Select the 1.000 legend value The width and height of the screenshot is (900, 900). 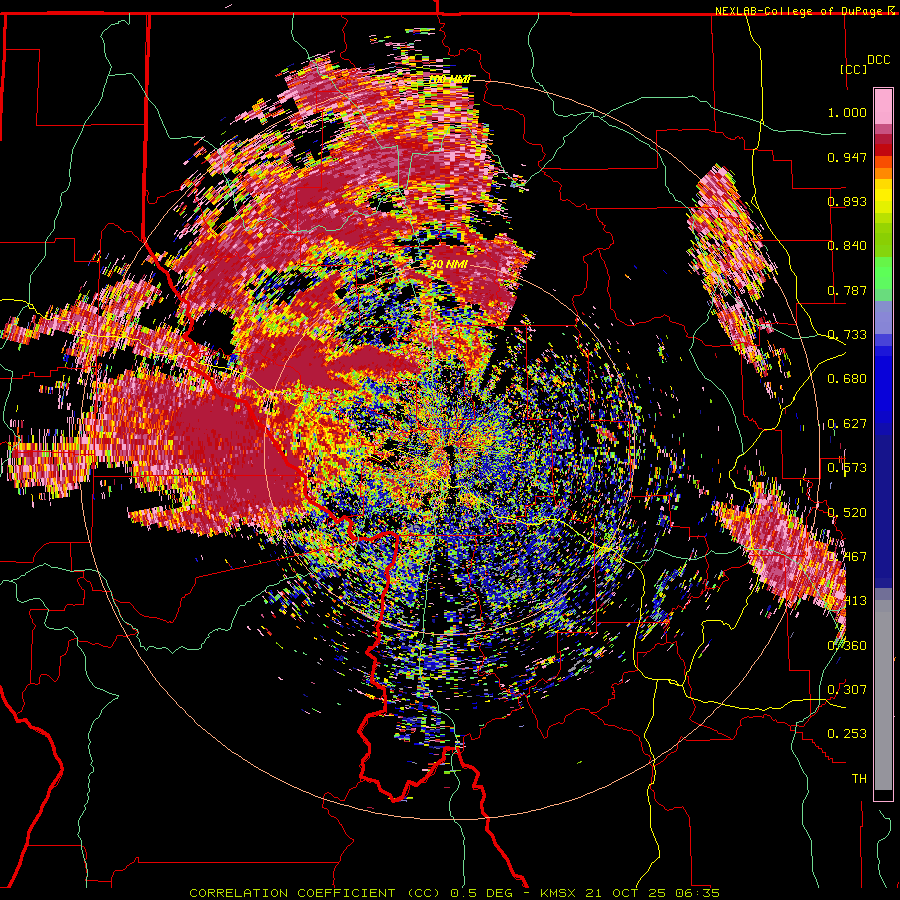pos(847,112)
